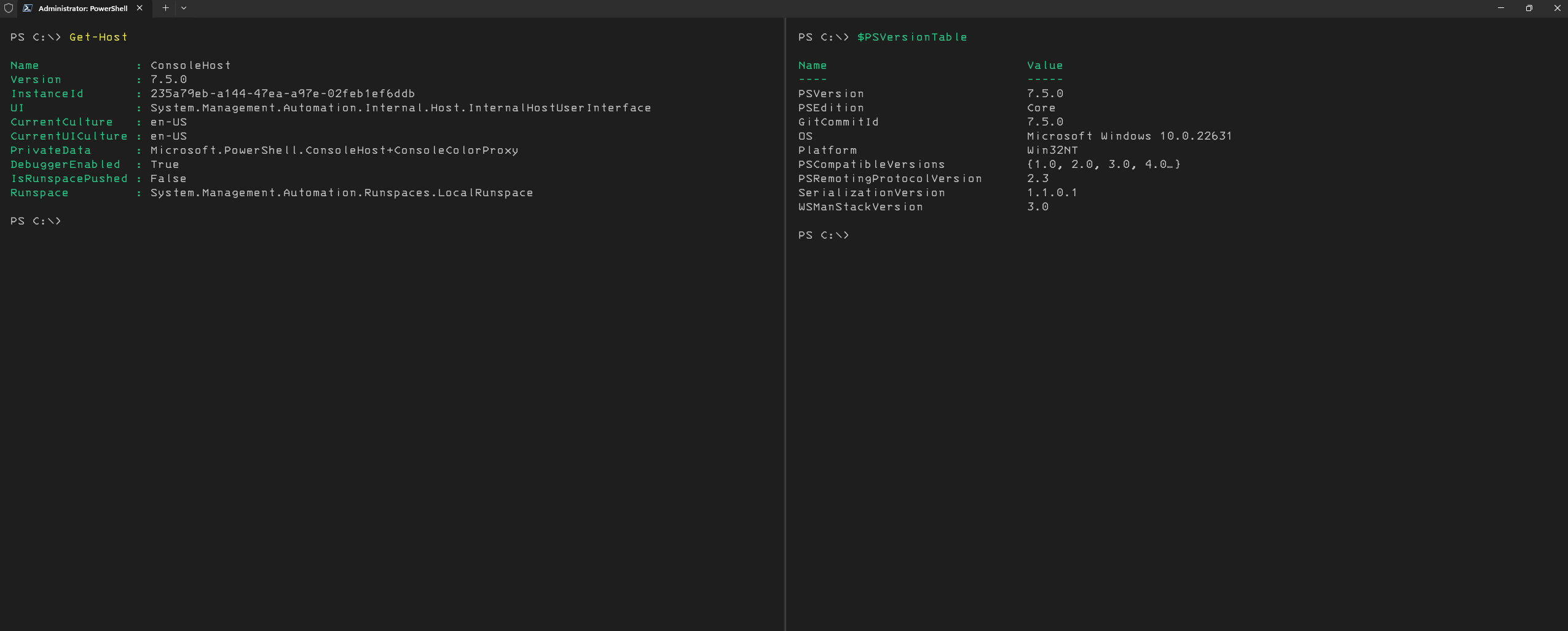Click the Win32NT platform value
Image resolution: width=1568 pixels, height=631 pixels.
click(x=1052, y=150)
